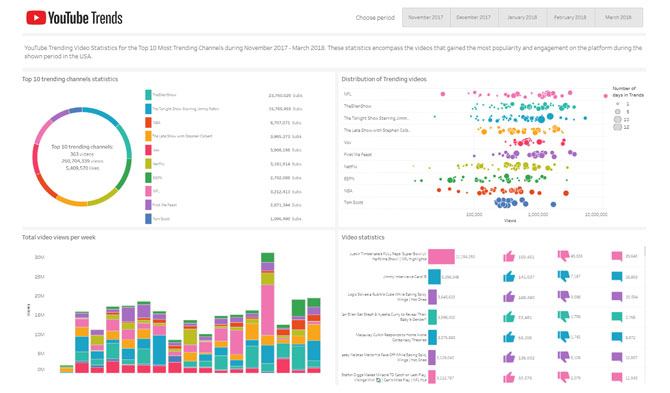This screenshot has width=670, height=393.
Task: Click First We Feast label in distribution chart
Action: tap(358, 154)
